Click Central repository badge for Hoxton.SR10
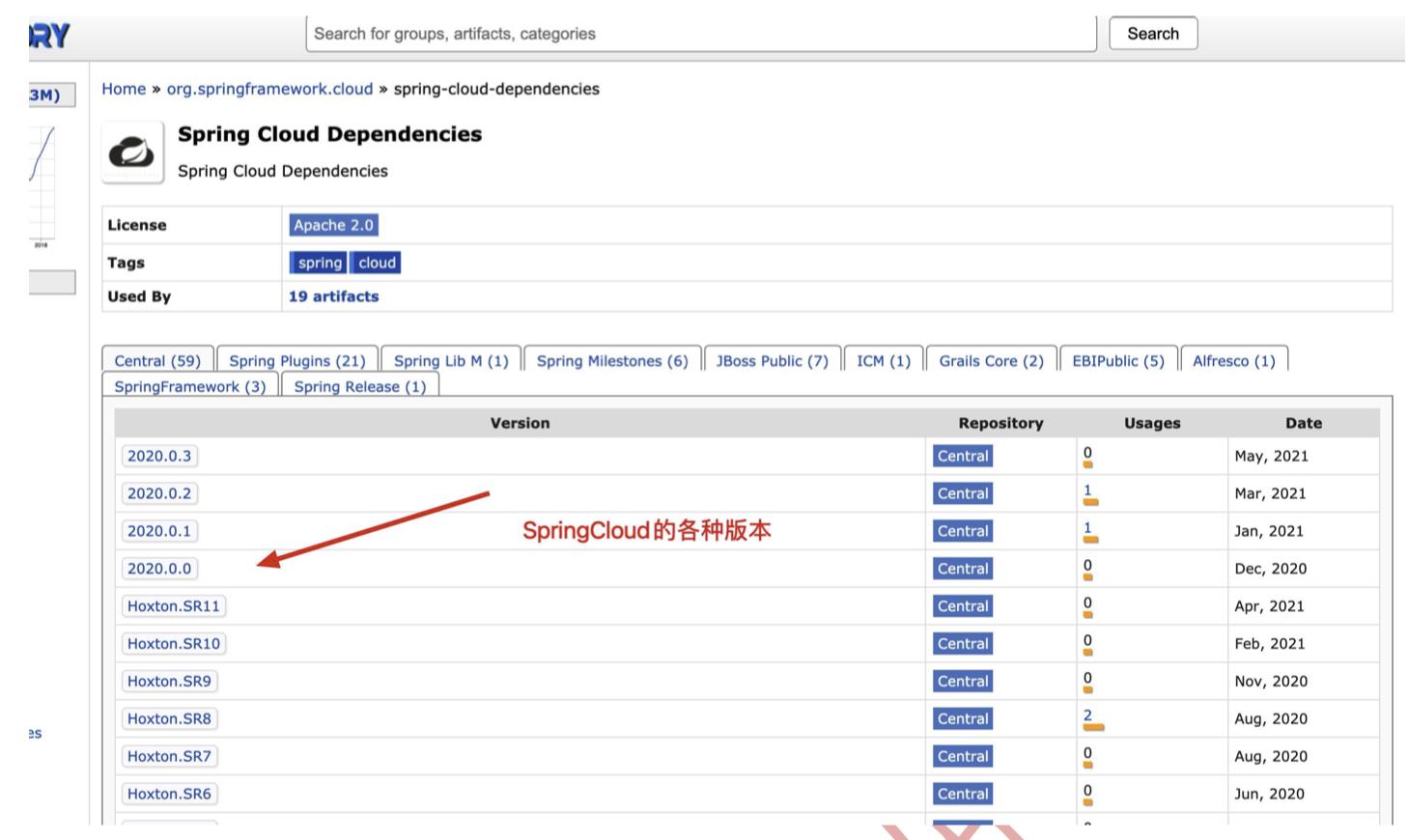The width and height of the screenshot is (1408, 840). (x=963, y=644)
